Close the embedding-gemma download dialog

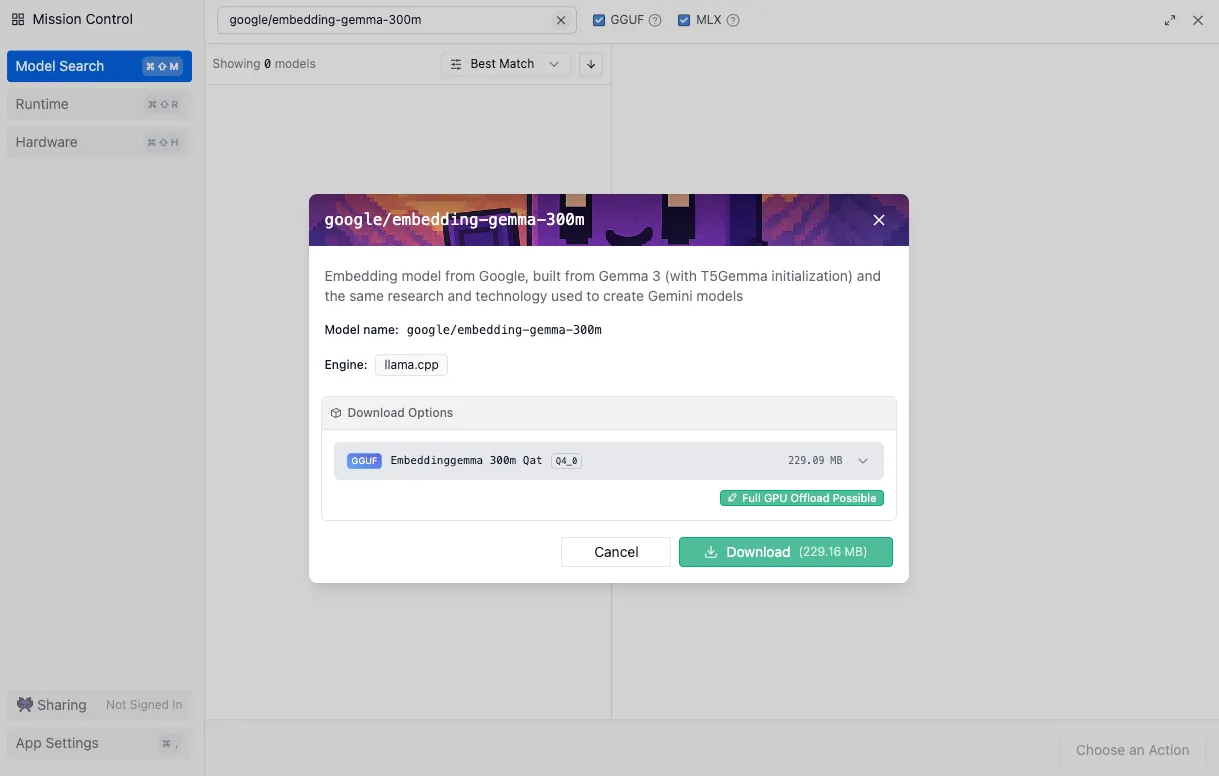point(879,220)
